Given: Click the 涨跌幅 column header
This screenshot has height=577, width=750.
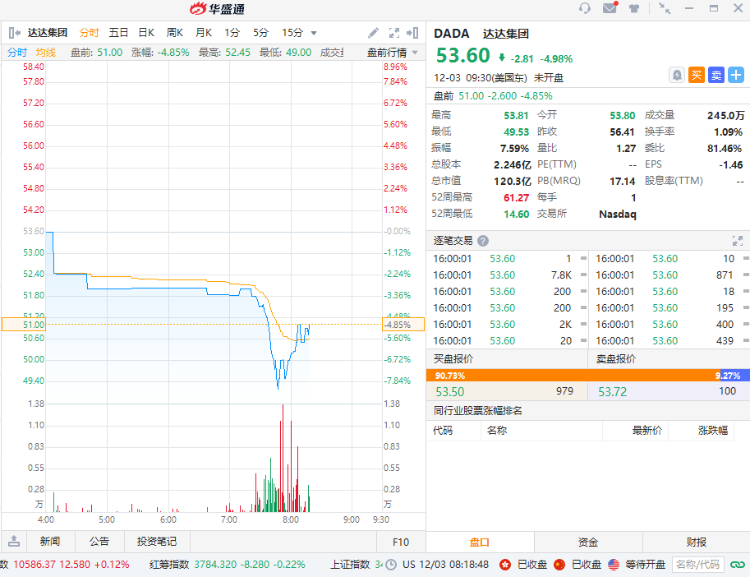Looking at the screenshot, I should [x=713, y=430].
